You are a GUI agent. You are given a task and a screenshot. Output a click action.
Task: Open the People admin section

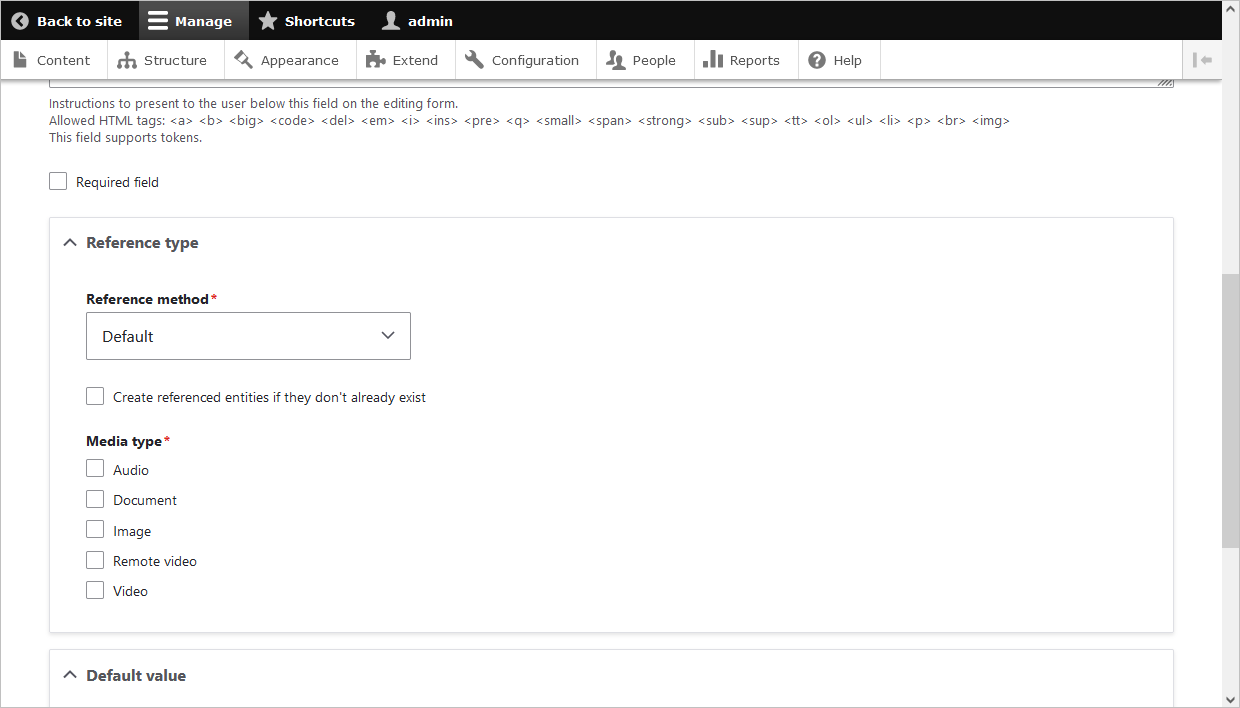pyautogui.click(x=644, y=59)
